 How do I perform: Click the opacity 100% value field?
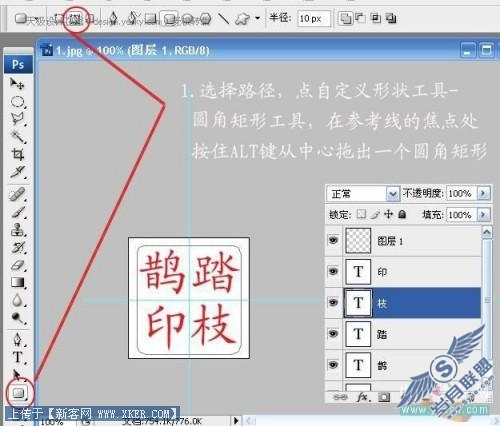(461, 193)
